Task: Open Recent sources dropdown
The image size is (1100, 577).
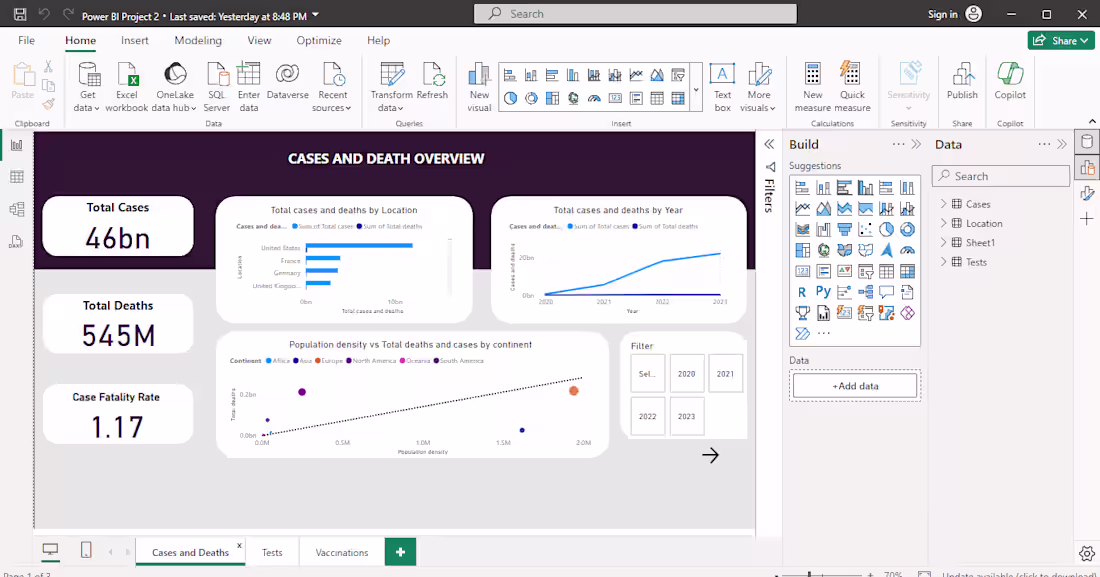Action: [332, 87]
